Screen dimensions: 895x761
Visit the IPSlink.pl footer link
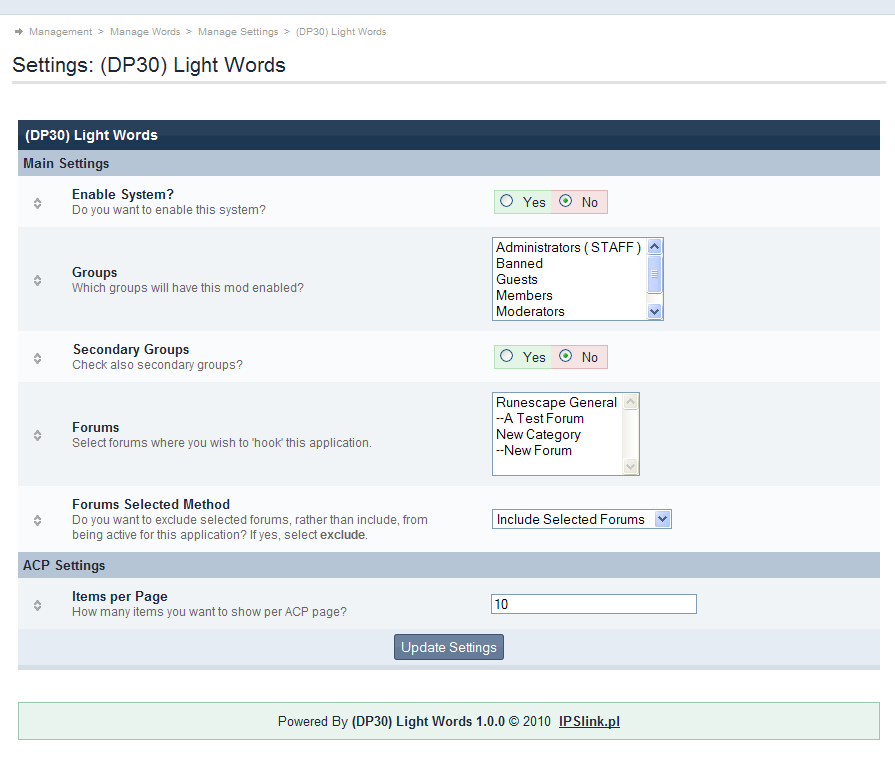(589, 721)
